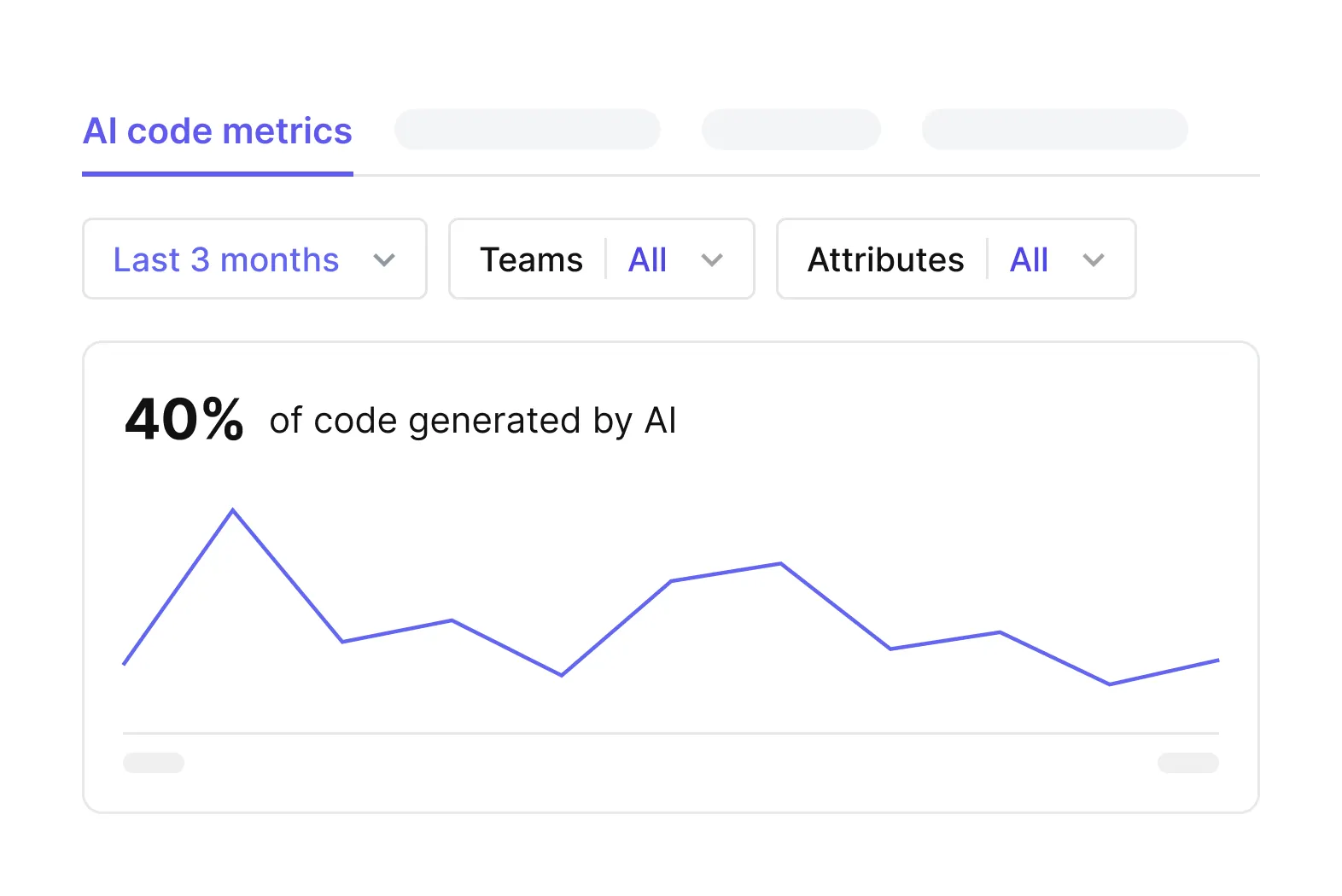The width and height of the screenshot is (1342, 896).
Task: Click the right axis placeholder label
Action: 1187,763
